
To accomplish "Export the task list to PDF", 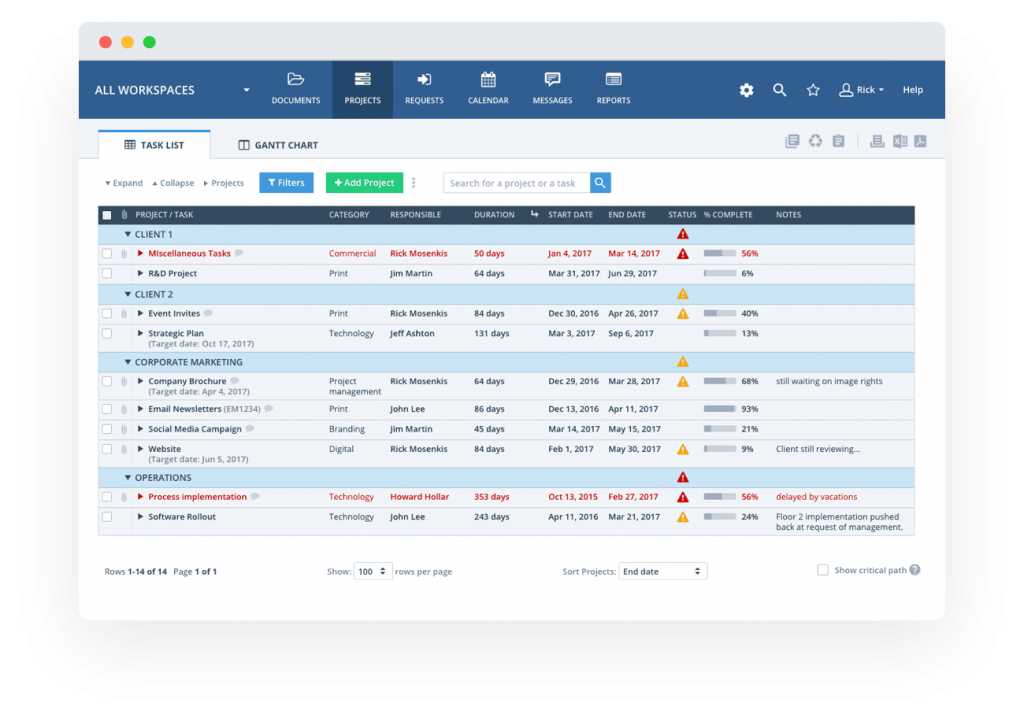I will [920, 141].
